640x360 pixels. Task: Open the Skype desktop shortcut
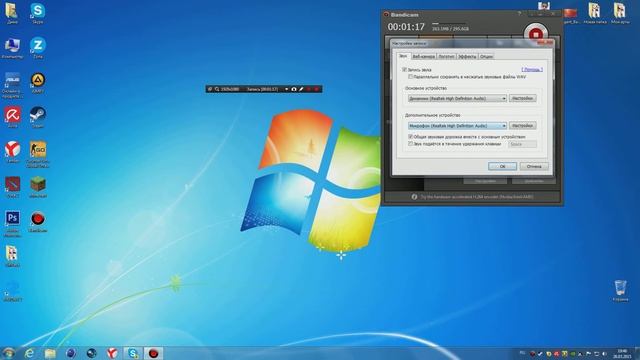(38, 13)
